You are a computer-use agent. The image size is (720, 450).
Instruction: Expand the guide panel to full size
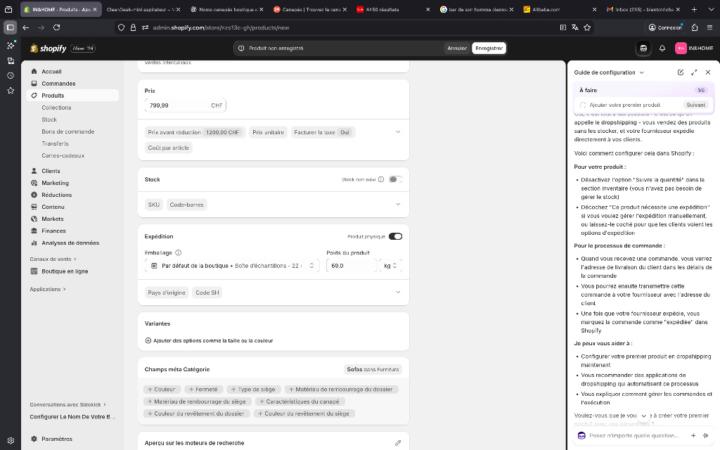(694, 73)
